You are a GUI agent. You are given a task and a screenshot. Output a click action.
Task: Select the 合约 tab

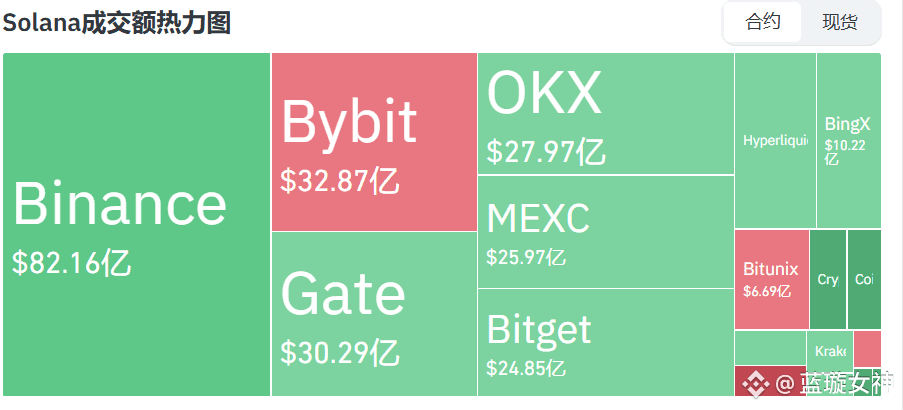(x=762, y=22)
